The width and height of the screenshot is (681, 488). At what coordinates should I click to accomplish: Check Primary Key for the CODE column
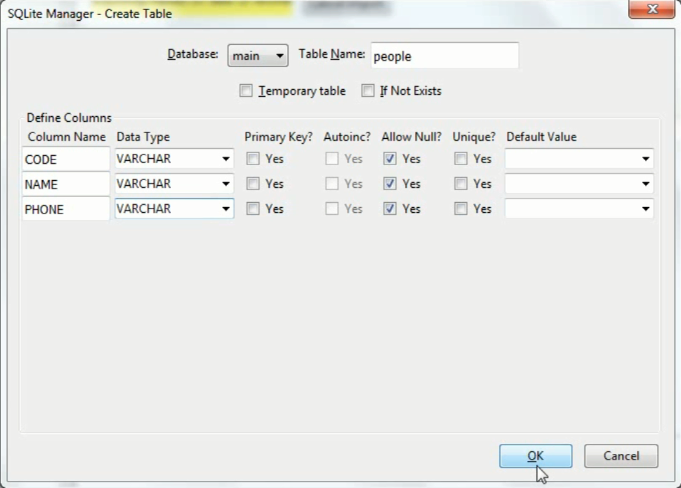[253, 158]
